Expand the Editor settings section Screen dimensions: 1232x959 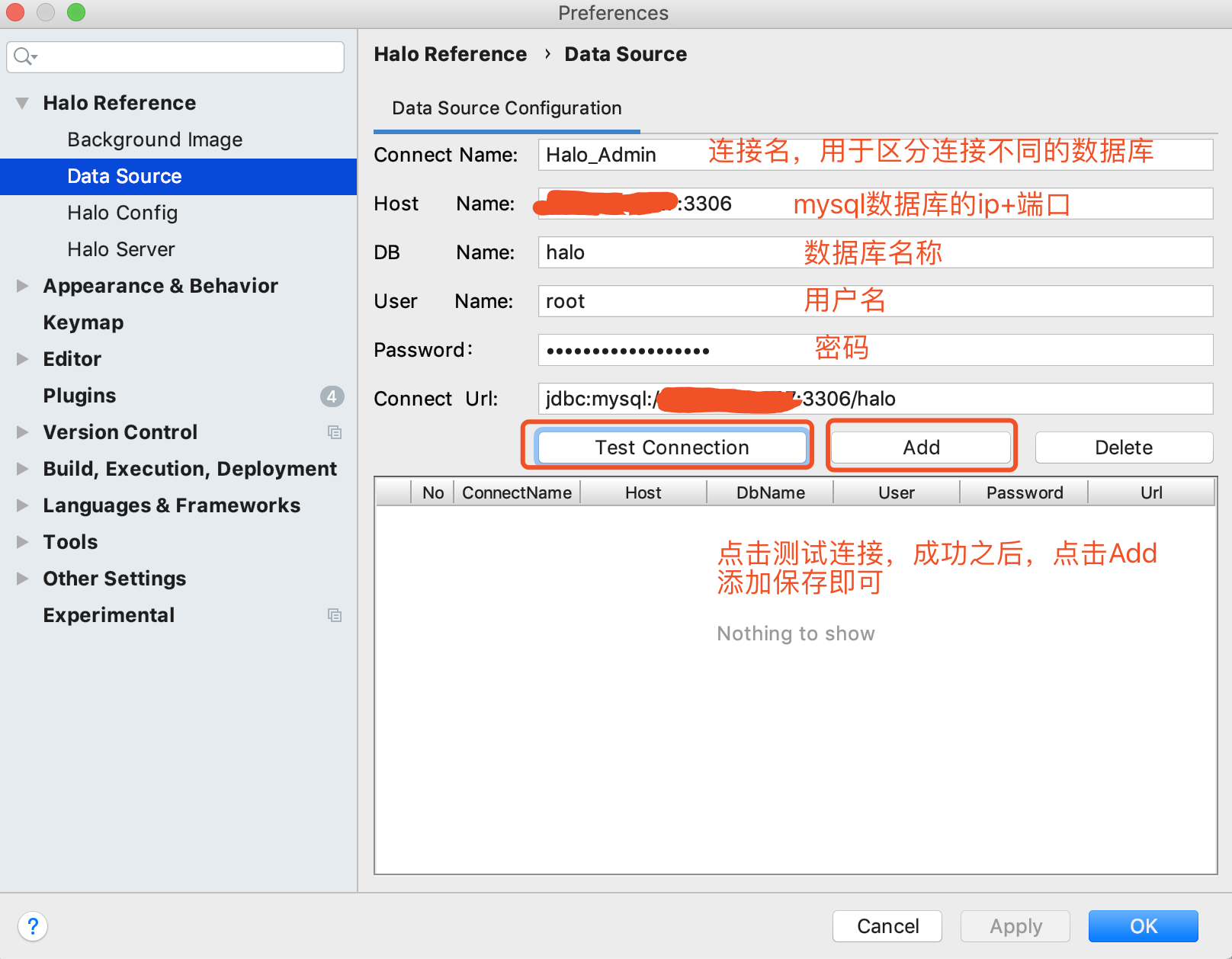22,359
